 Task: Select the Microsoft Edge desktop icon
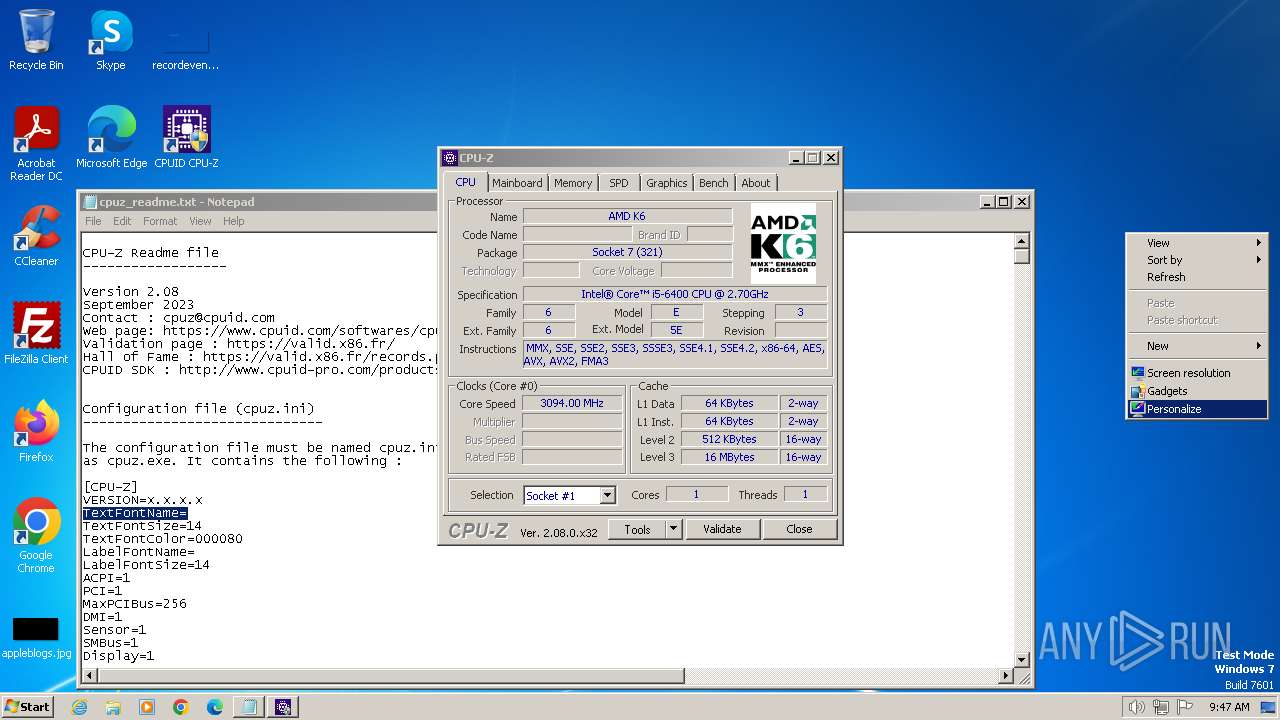111,137
